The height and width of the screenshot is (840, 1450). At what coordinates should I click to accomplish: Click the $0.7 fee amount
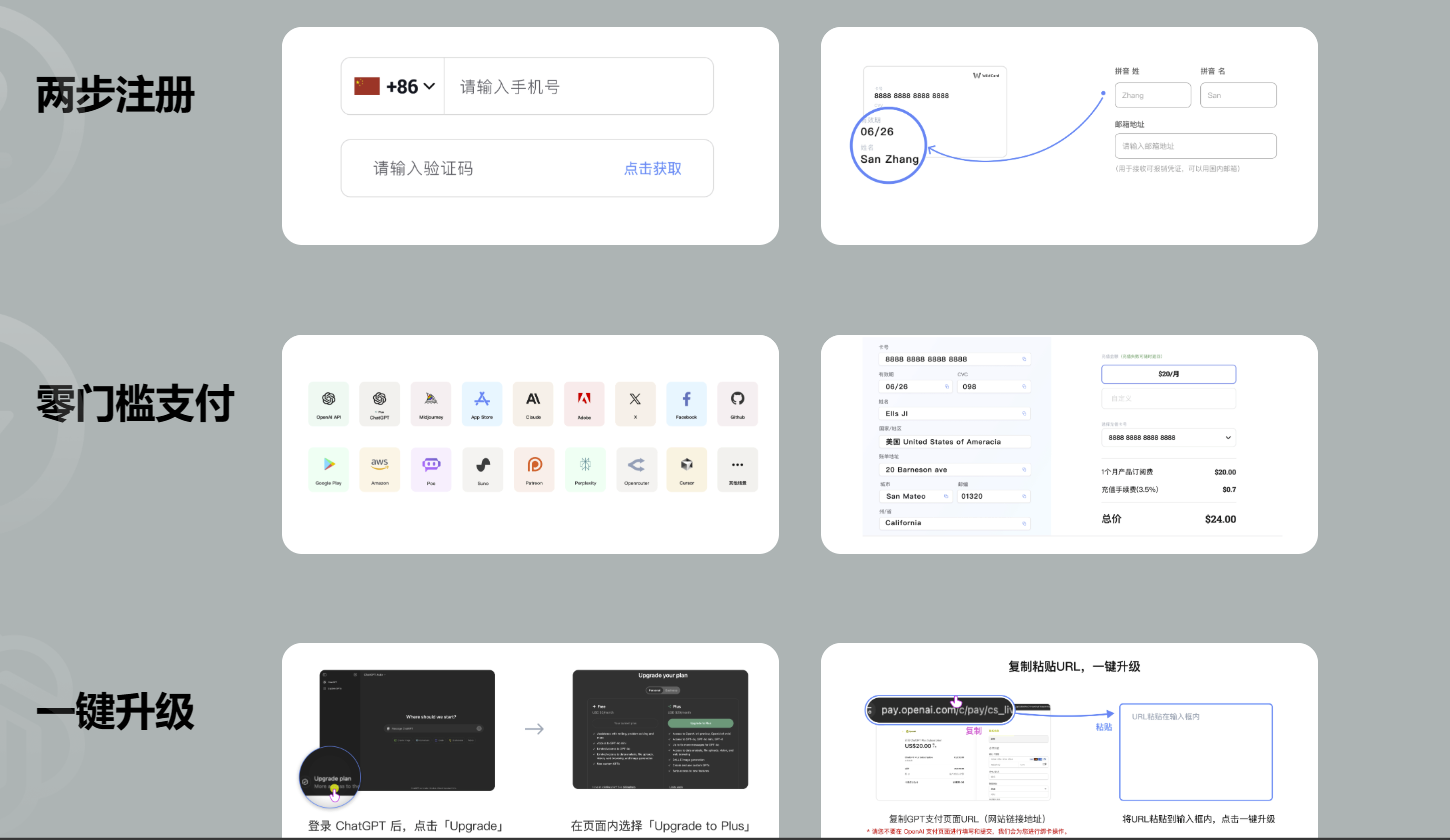[1229, 490]
